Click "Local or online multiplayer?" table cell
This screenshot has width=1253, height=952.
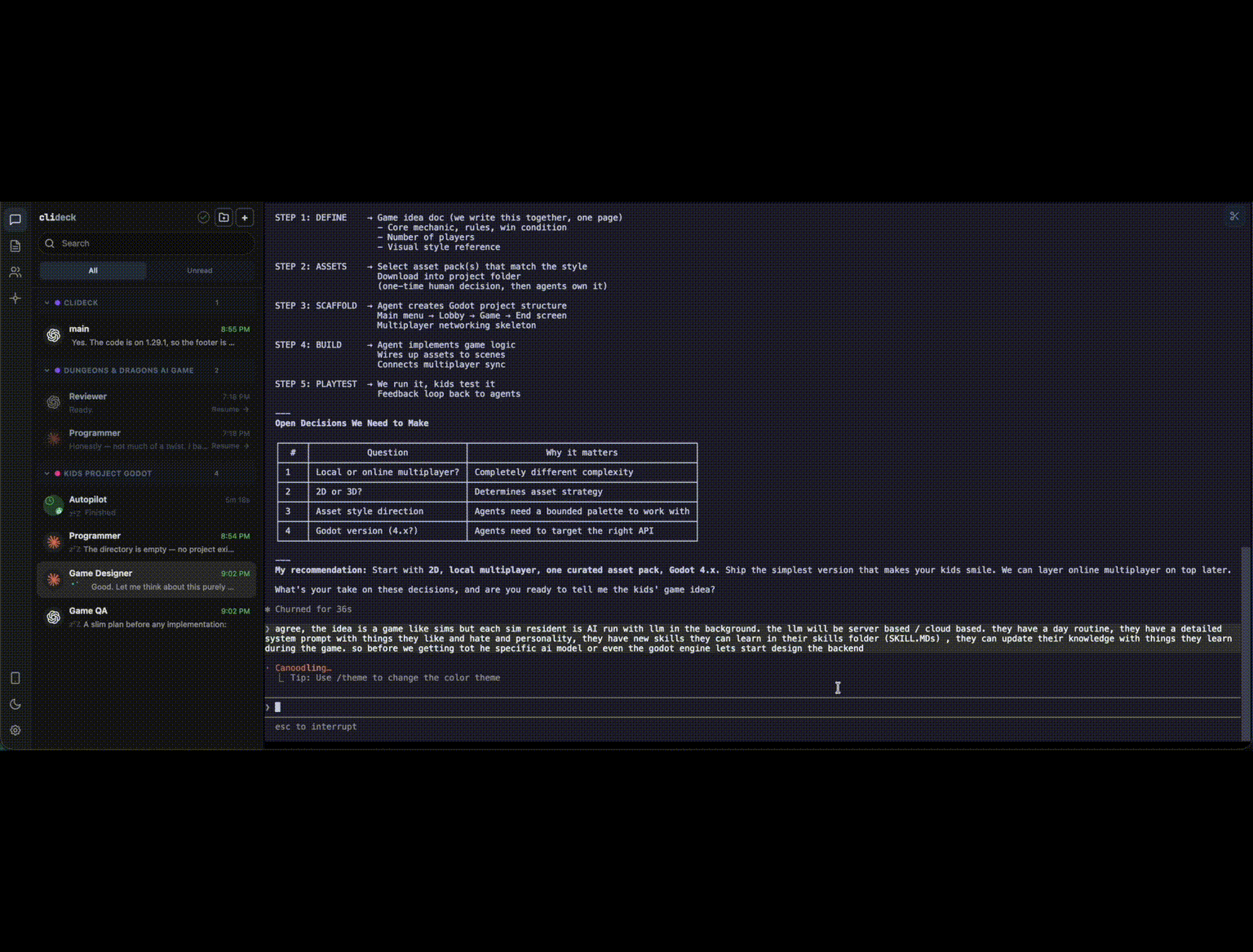387,472
